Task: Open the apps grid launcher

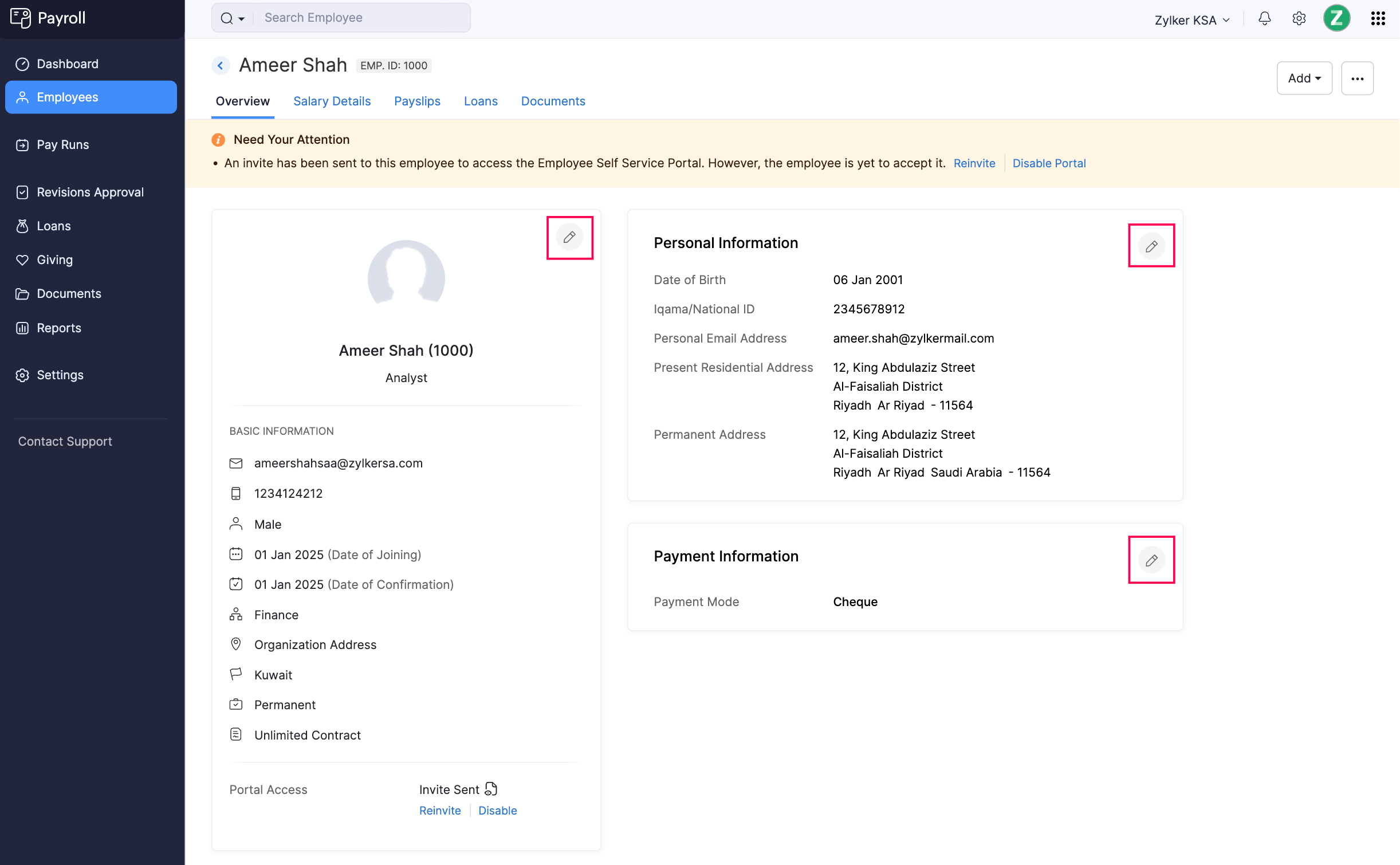Action: (1378, 18)
